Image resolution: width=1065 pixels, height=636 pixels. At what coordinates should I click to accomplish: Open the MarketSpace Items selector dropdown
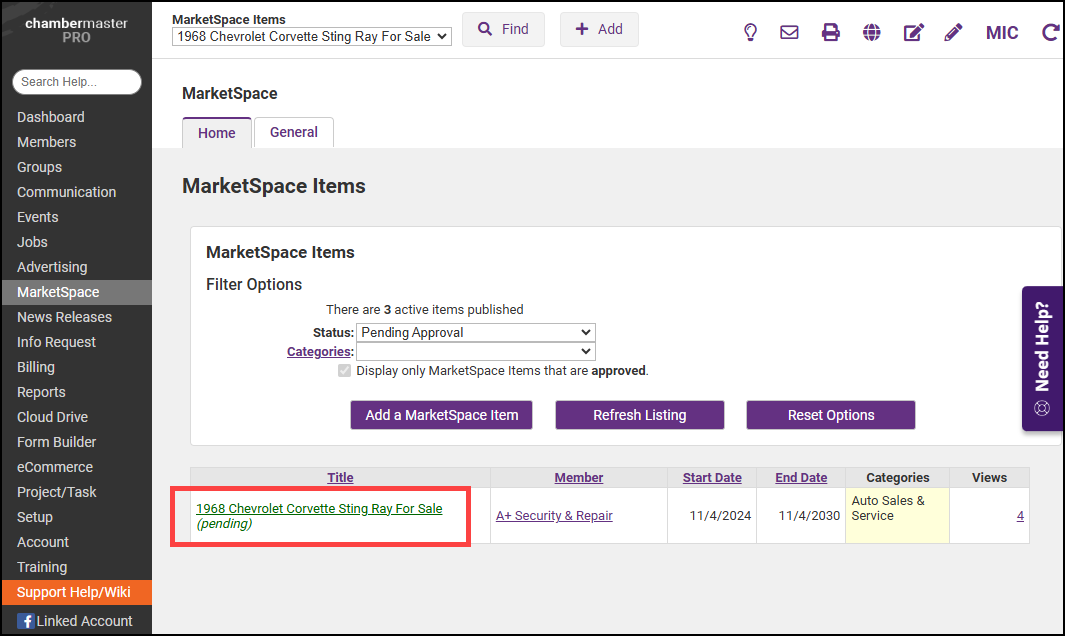(312, 37)
